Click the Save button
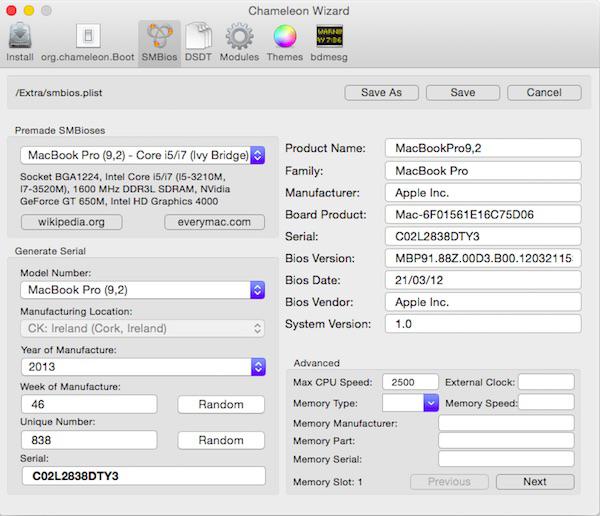This screenshot has height=516, width=600. [x=463, y=93]
